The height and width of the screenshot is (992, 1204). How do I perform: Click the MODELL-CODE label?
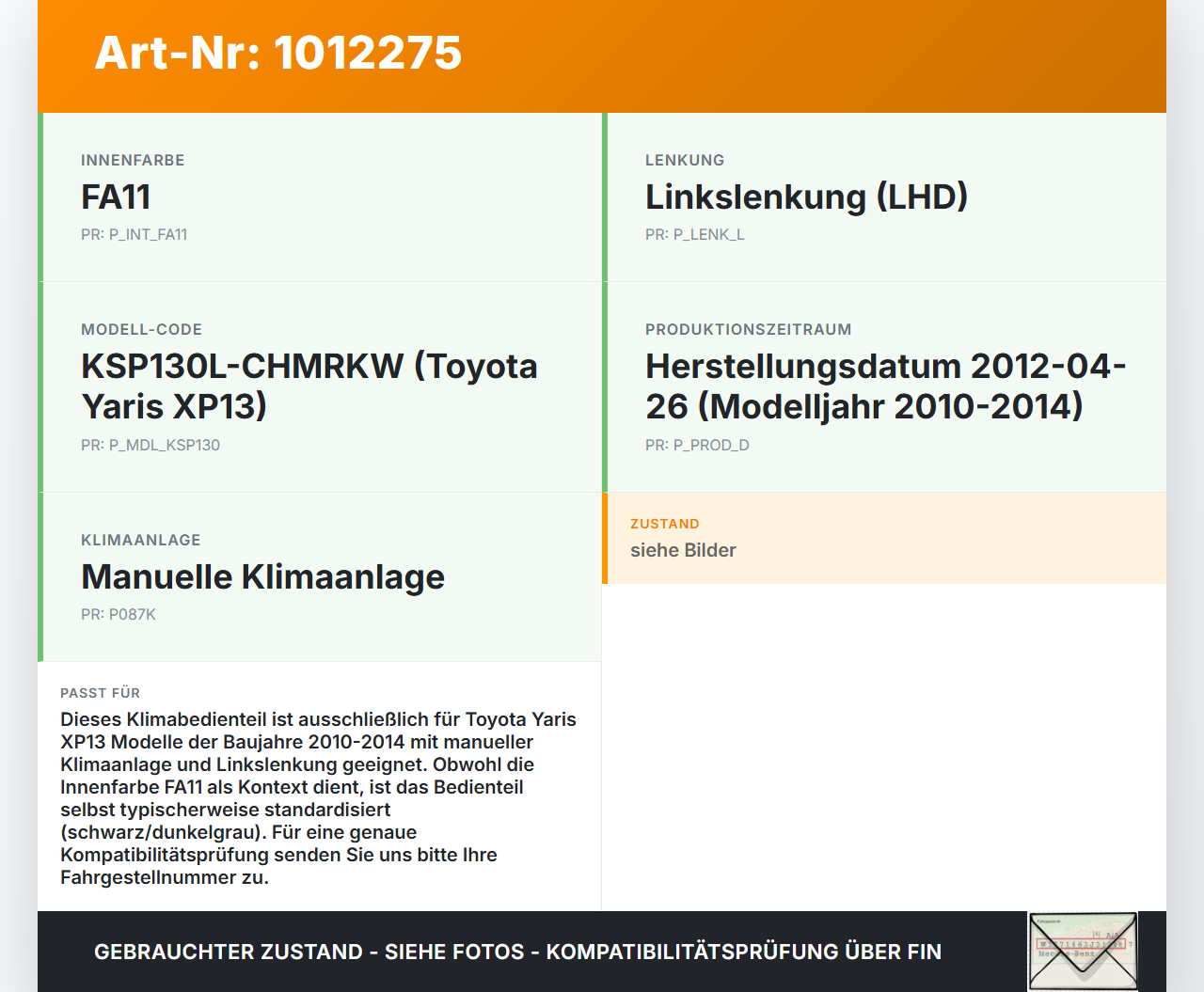pos(141,329)
